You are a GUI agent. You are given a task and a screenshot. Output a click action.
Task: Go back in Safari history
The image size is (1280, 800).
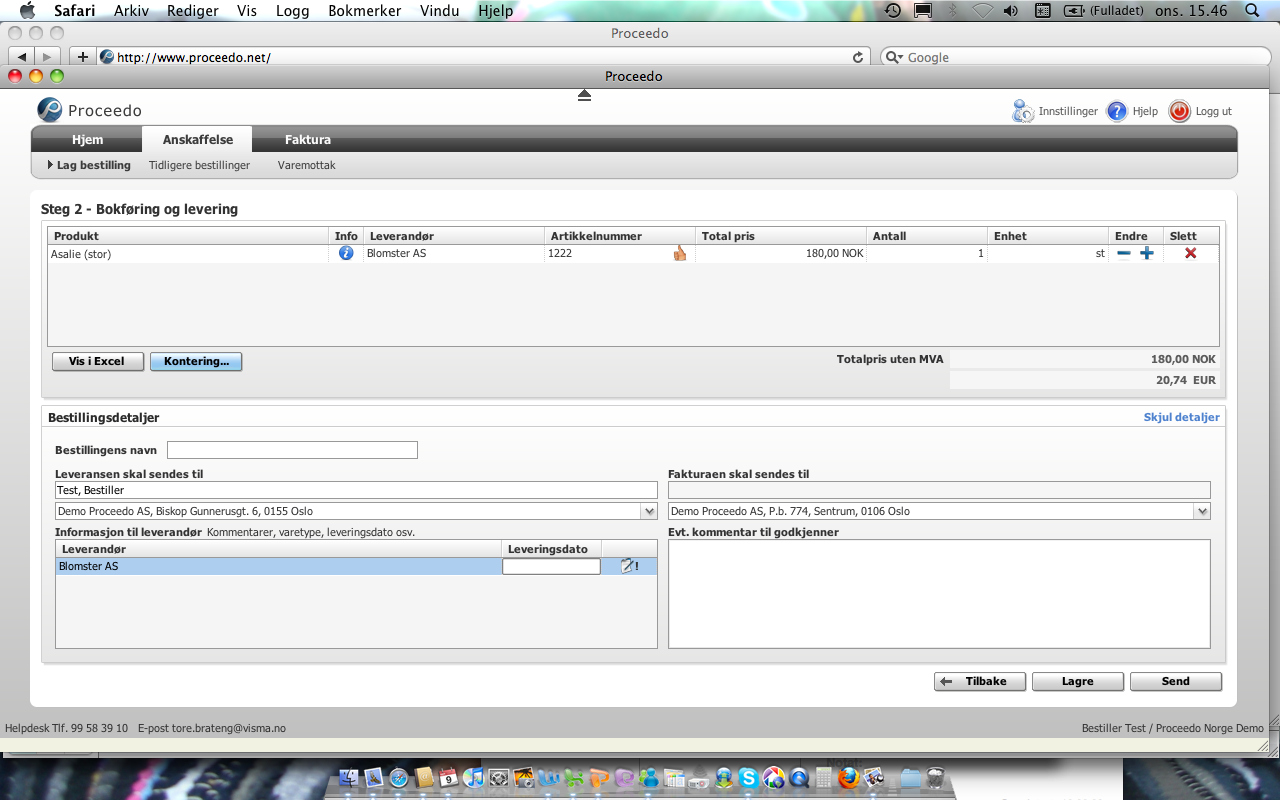click(22, 57)
